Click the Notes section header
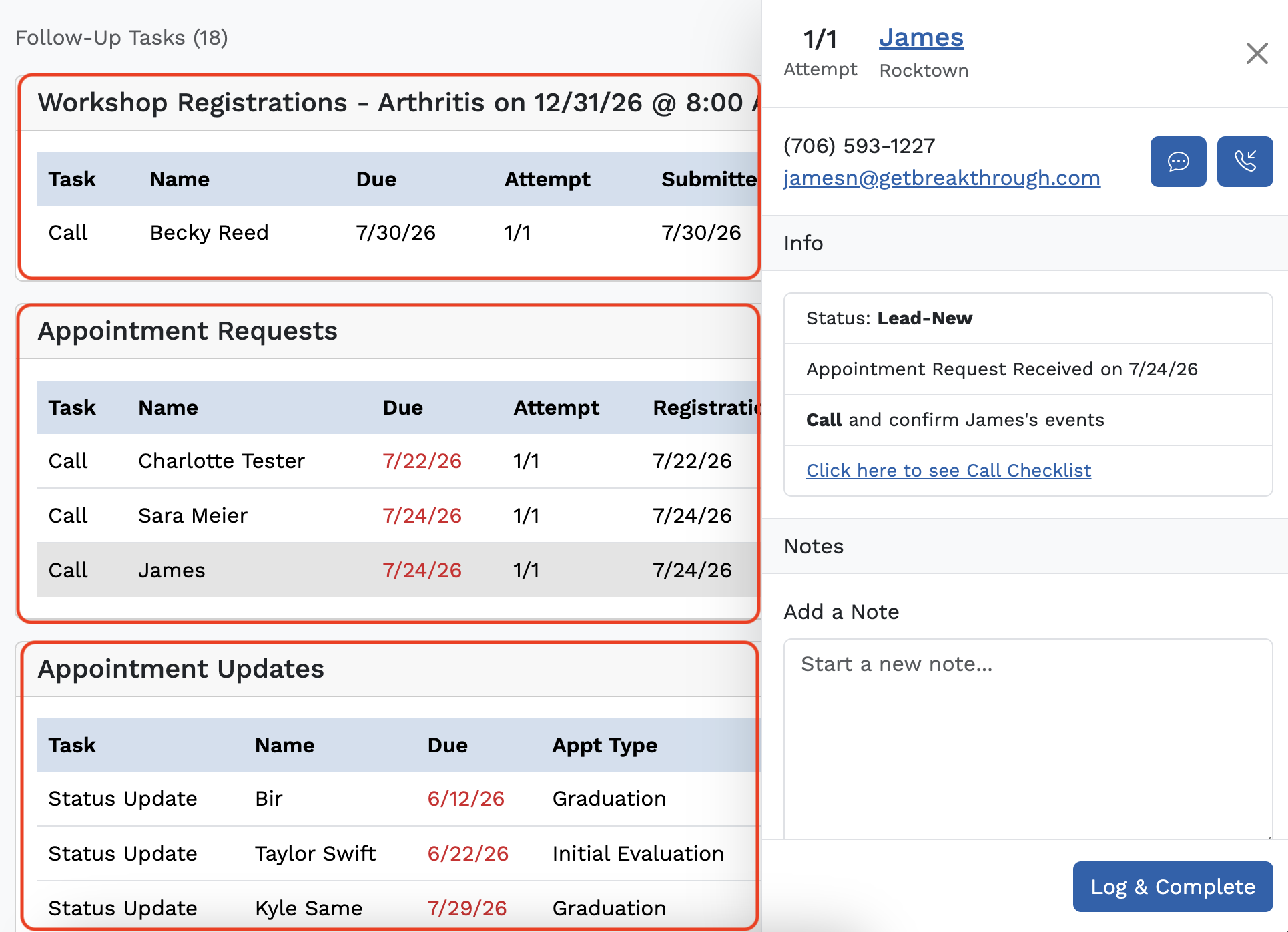This screenshot has width=1288, height=932. point(1025,546)
